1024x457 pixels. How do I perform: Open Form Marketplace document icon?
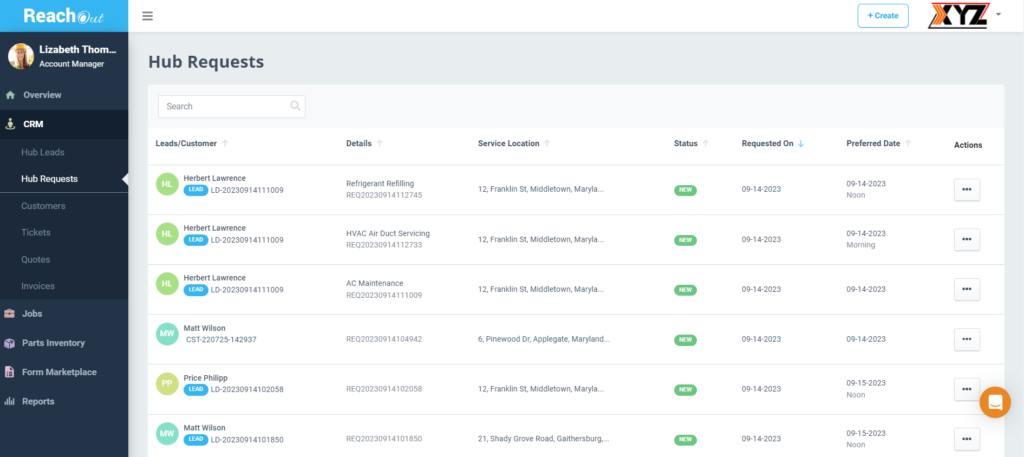click(x=10, y=372)
